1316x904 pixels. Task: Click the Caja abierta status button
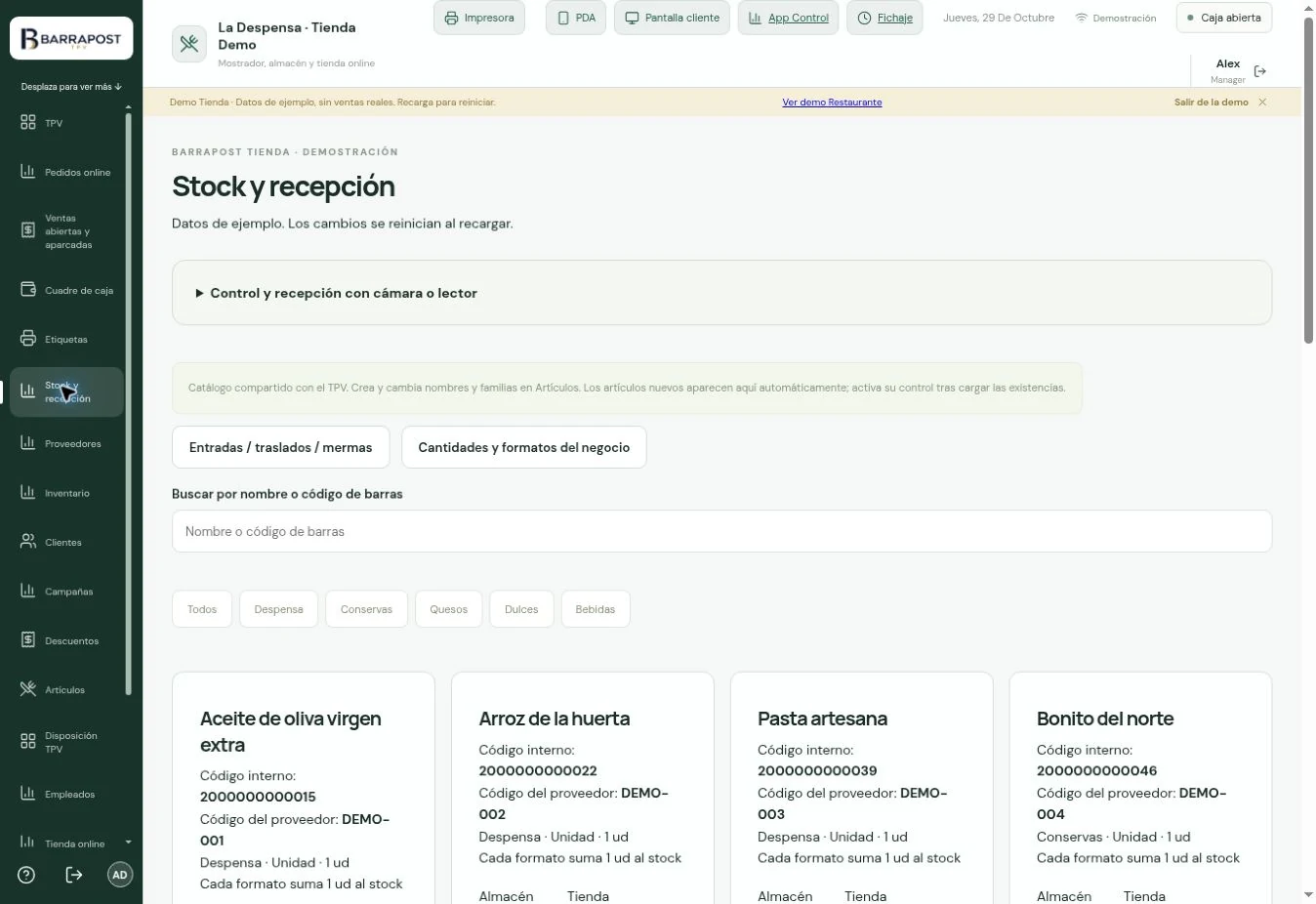(x=1224, y=18)
